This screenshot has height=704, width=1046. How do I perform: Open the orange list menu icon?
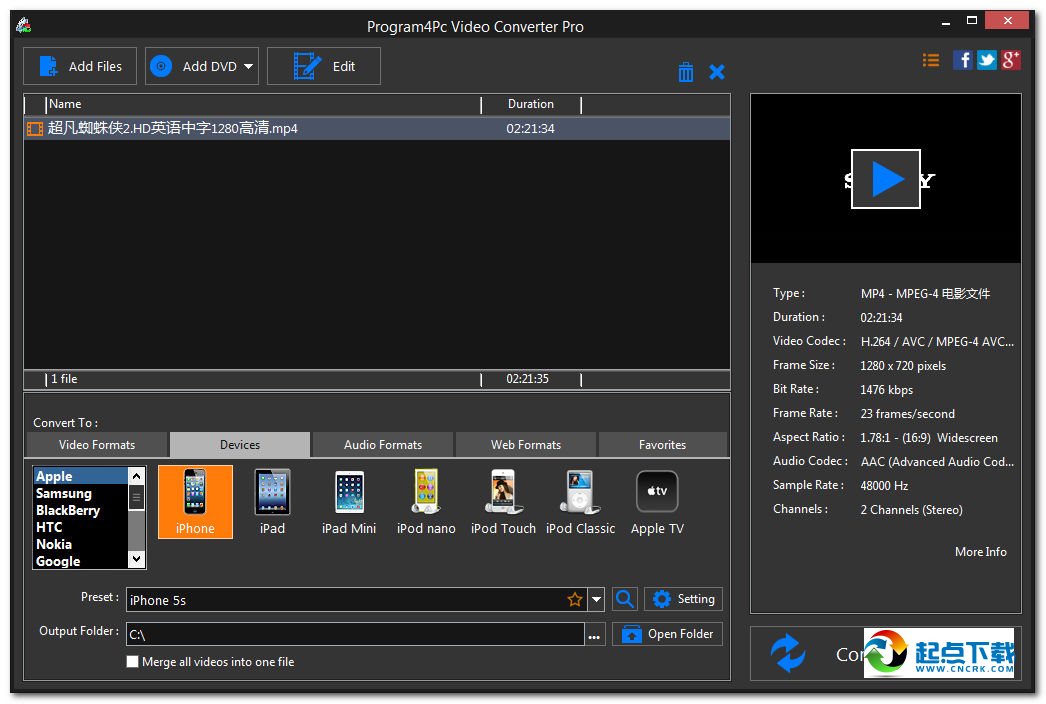click(931, 60)
